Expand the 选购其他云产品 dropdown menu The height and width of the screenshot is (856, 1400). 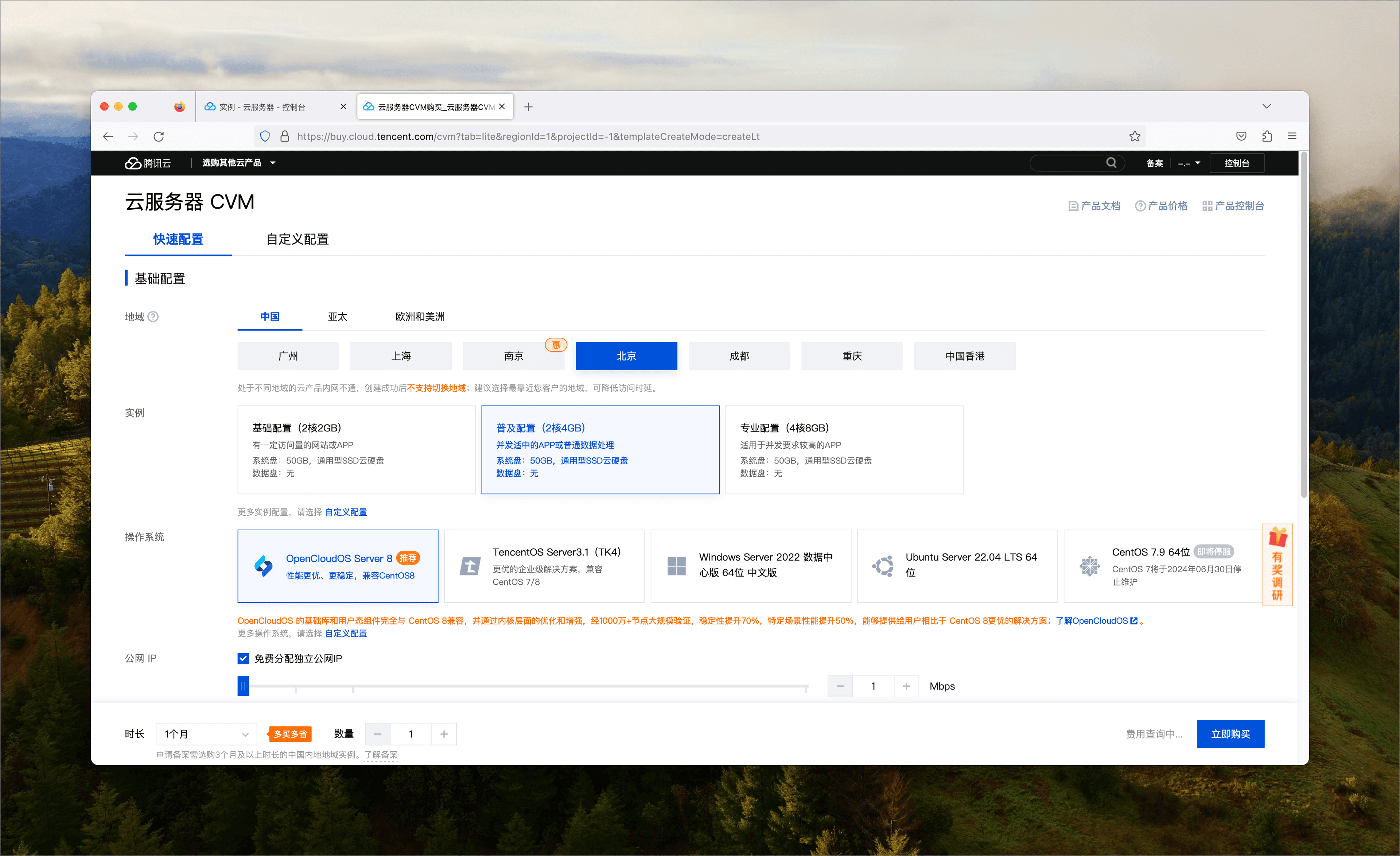(239, 163)
